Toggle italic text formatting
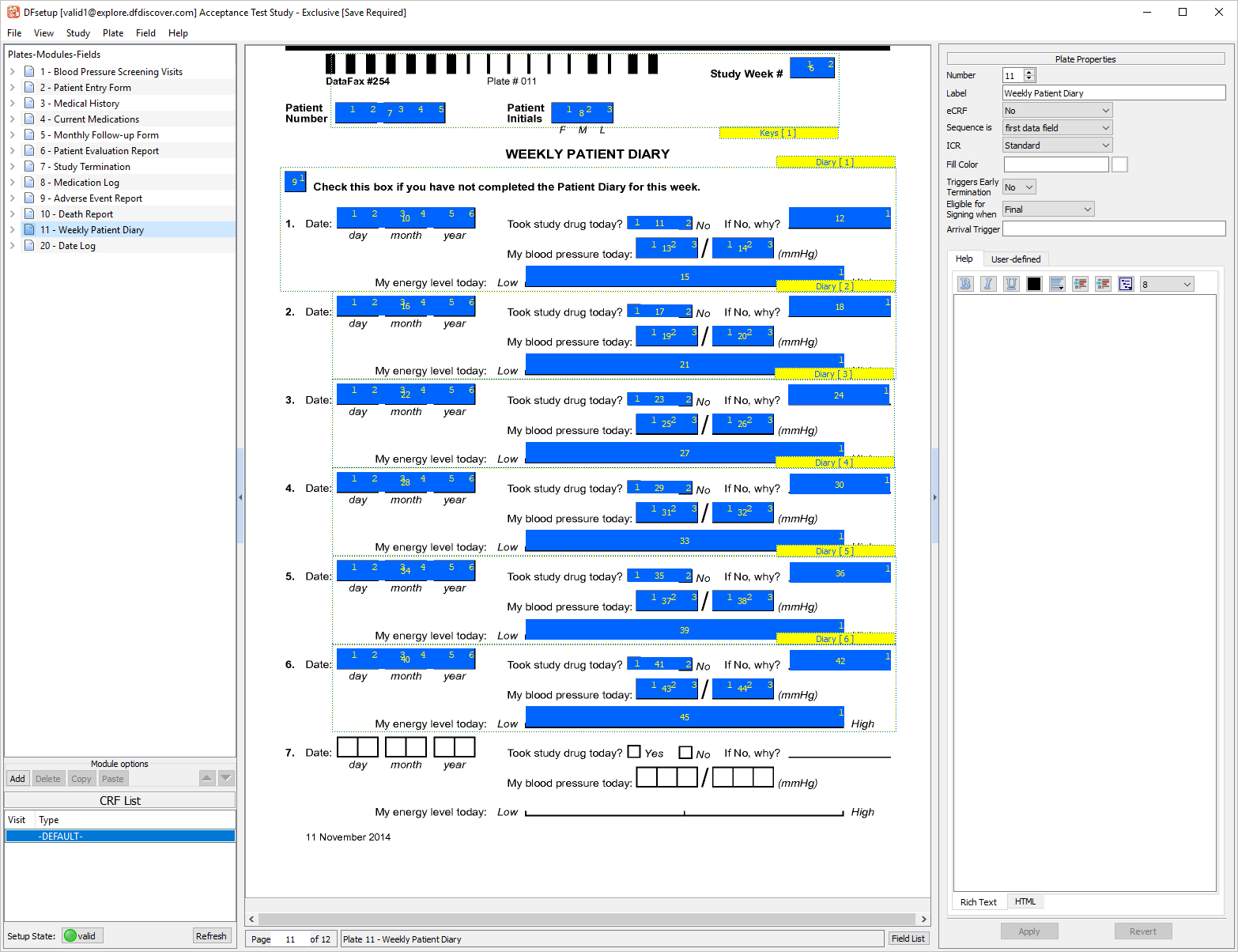The image size is (1238, 952). (988, 284)
